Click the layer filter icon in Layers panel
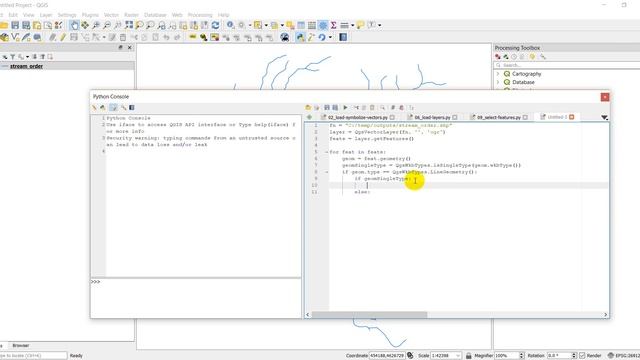 click(x=13, y=57)
